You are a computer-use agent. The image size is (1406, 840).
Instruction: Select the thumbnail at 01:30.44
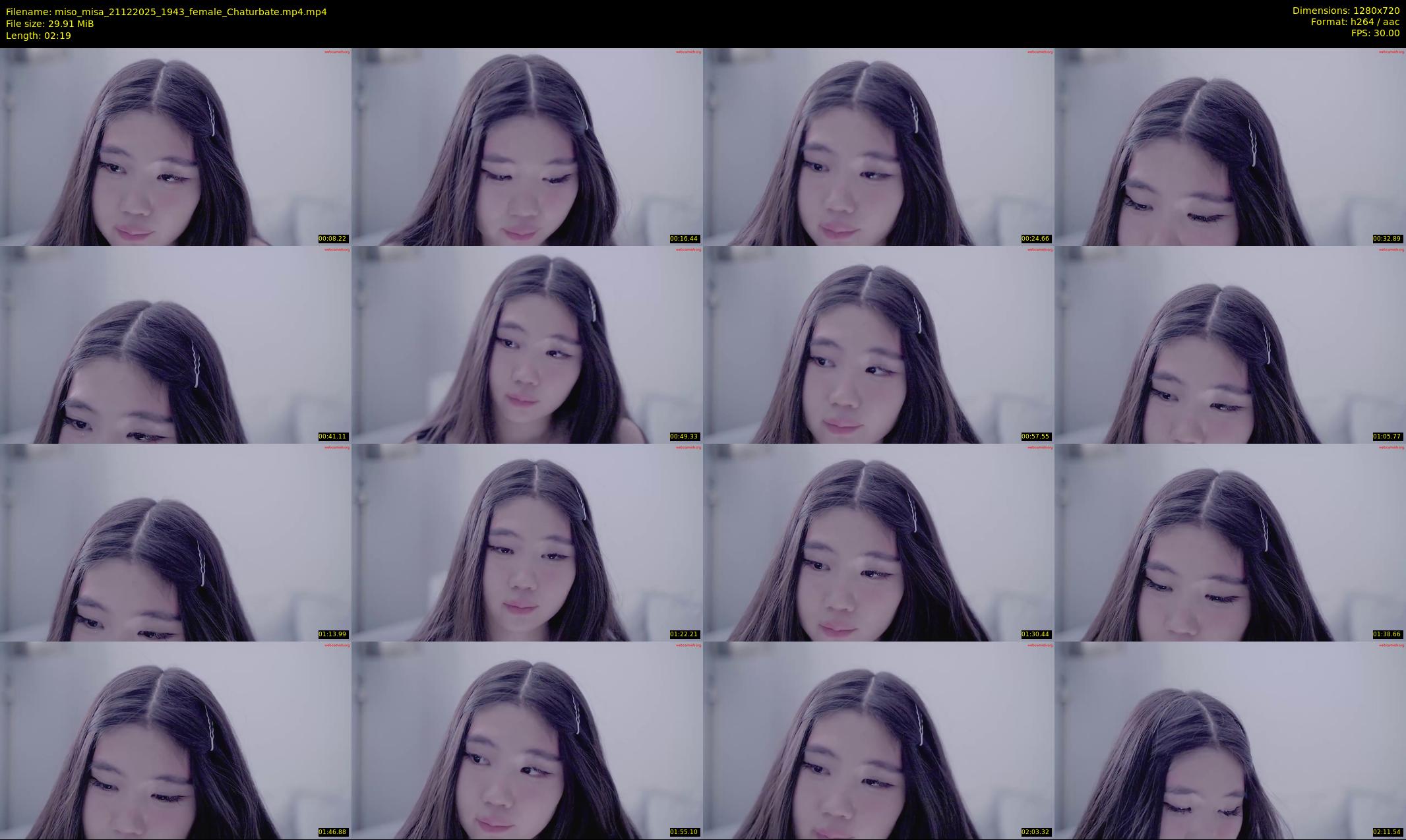878,542
